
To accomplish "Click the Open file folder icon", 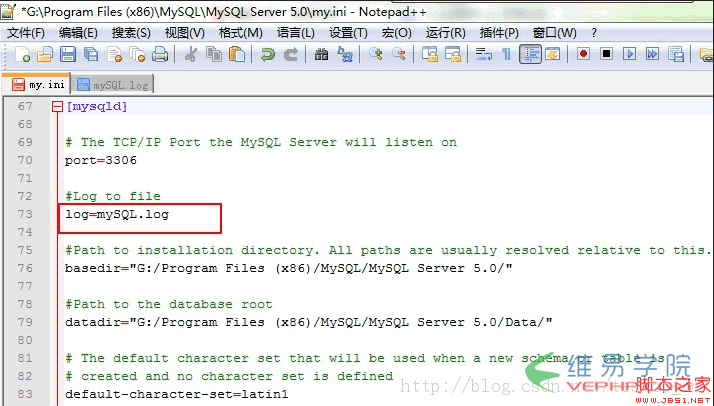I will pos(45,54).
